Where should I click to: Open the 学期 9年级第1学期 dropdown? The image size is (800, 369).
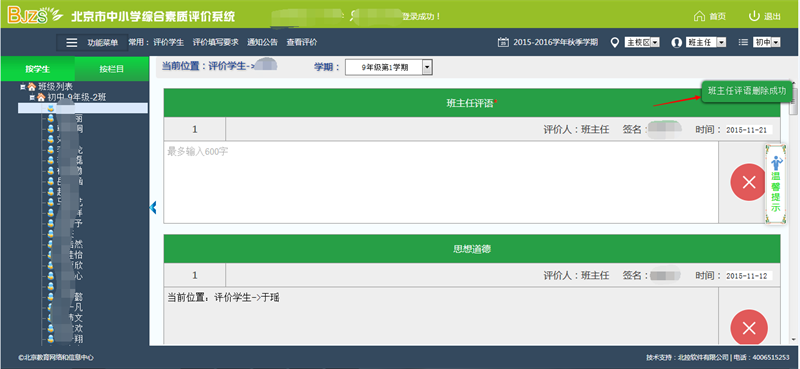[x=389, y=67]
